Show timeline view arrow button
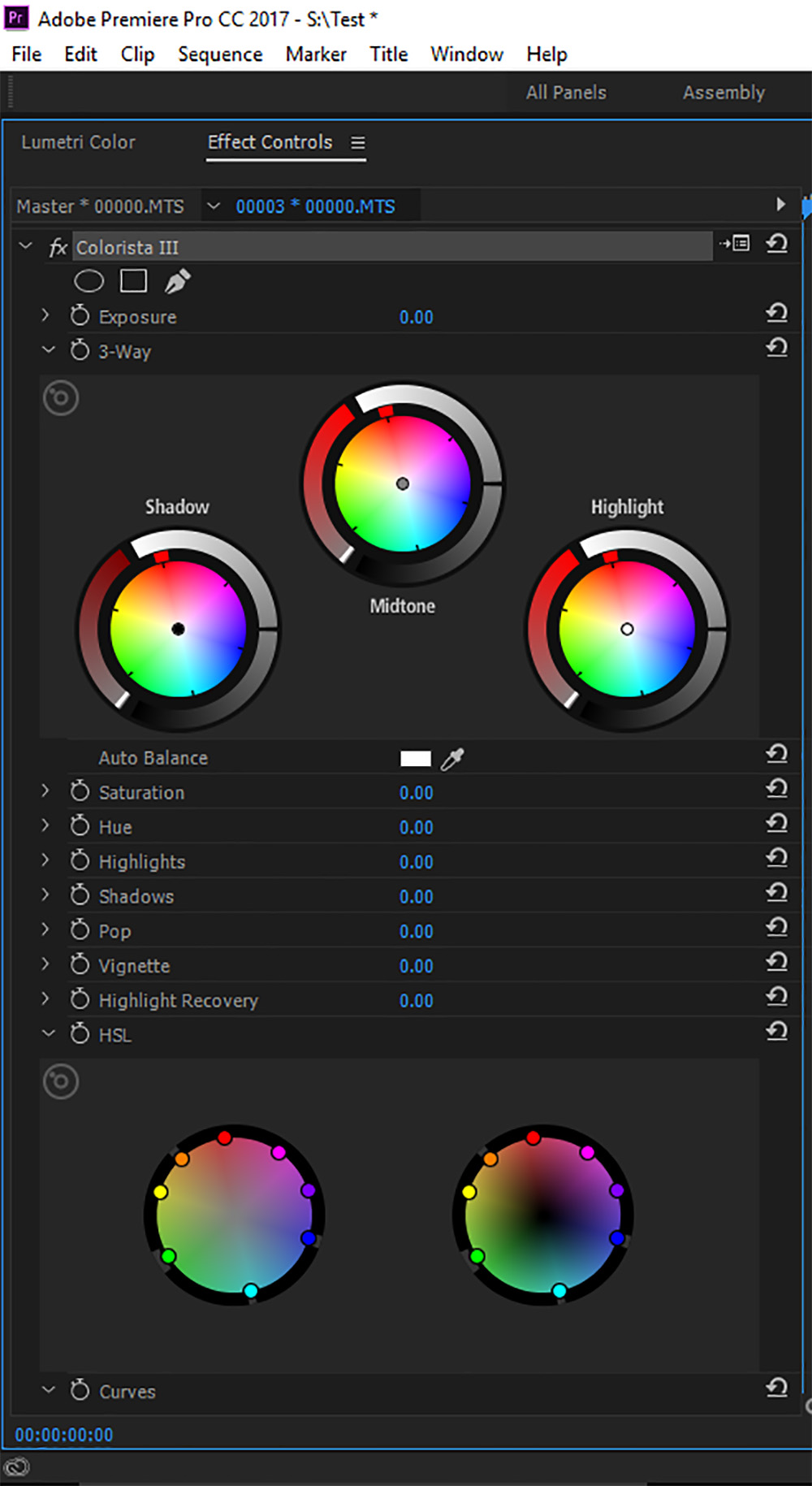This screenshot has height=1486, width=812. [x=780, y=204]
